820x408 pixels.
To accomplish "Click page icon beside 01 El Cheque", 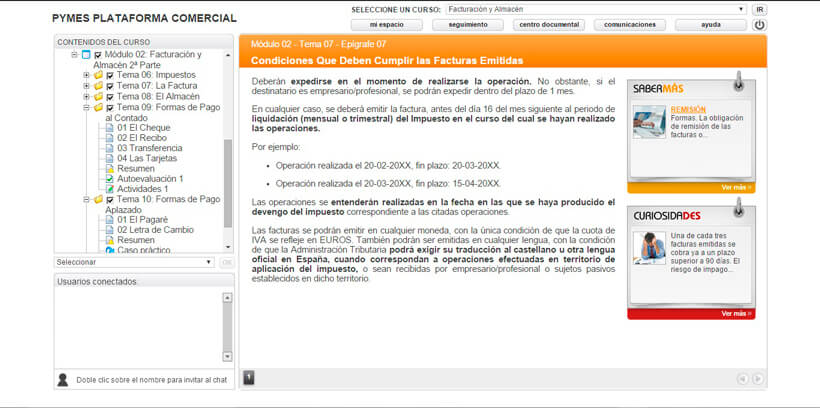I will (109, 128).
